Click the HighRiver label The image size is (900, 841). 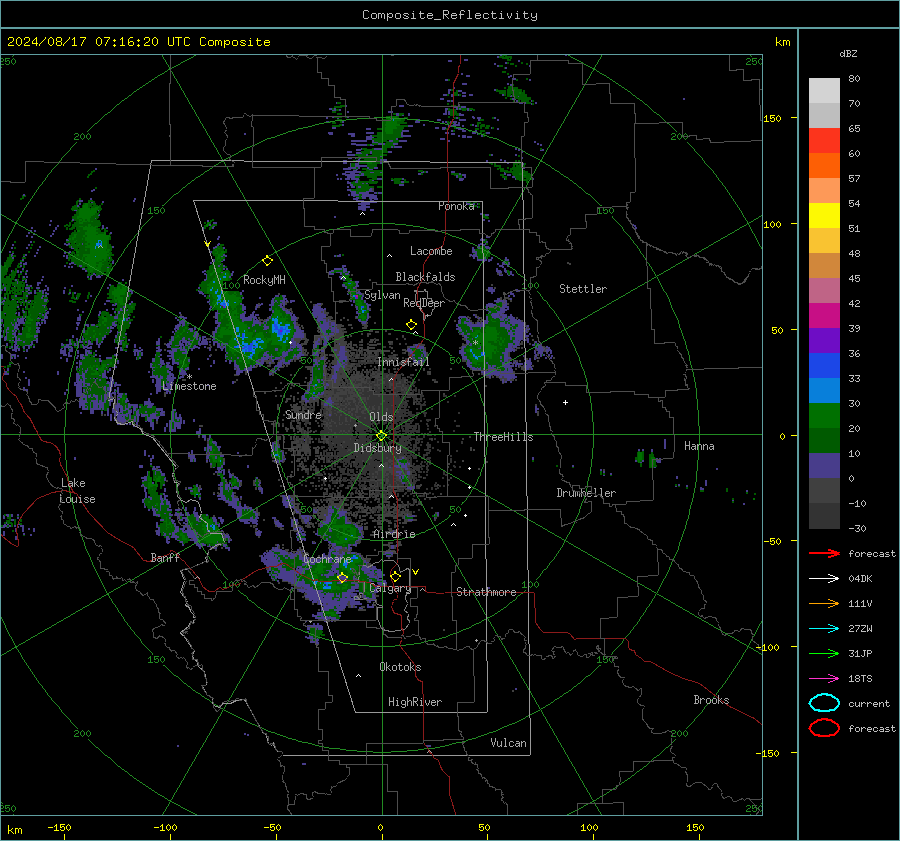tap(415, 702)
